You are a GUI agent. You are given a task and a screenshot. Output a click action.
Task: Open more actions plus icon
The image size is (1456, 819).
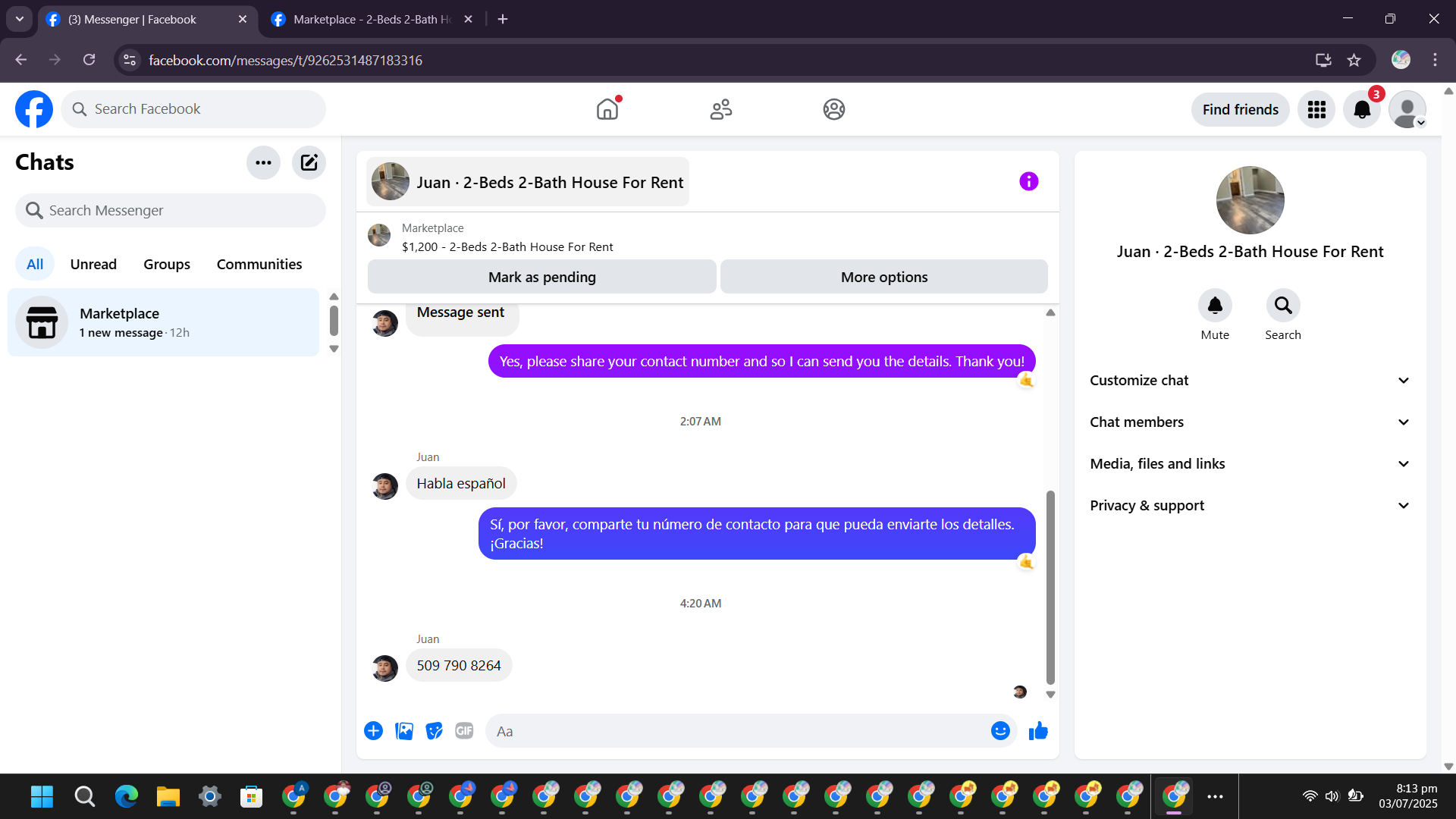373,731
